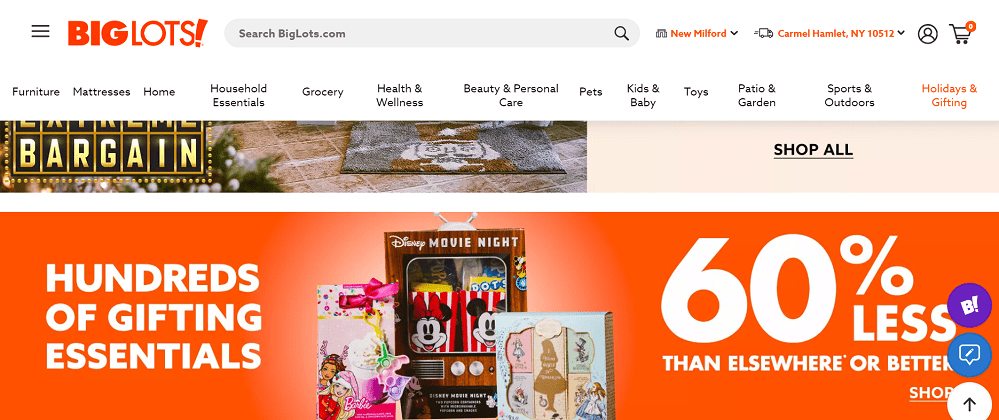Viewport: 999px width, 420px height.
Task: Open the account profile icon
Action: click(928, 33)
